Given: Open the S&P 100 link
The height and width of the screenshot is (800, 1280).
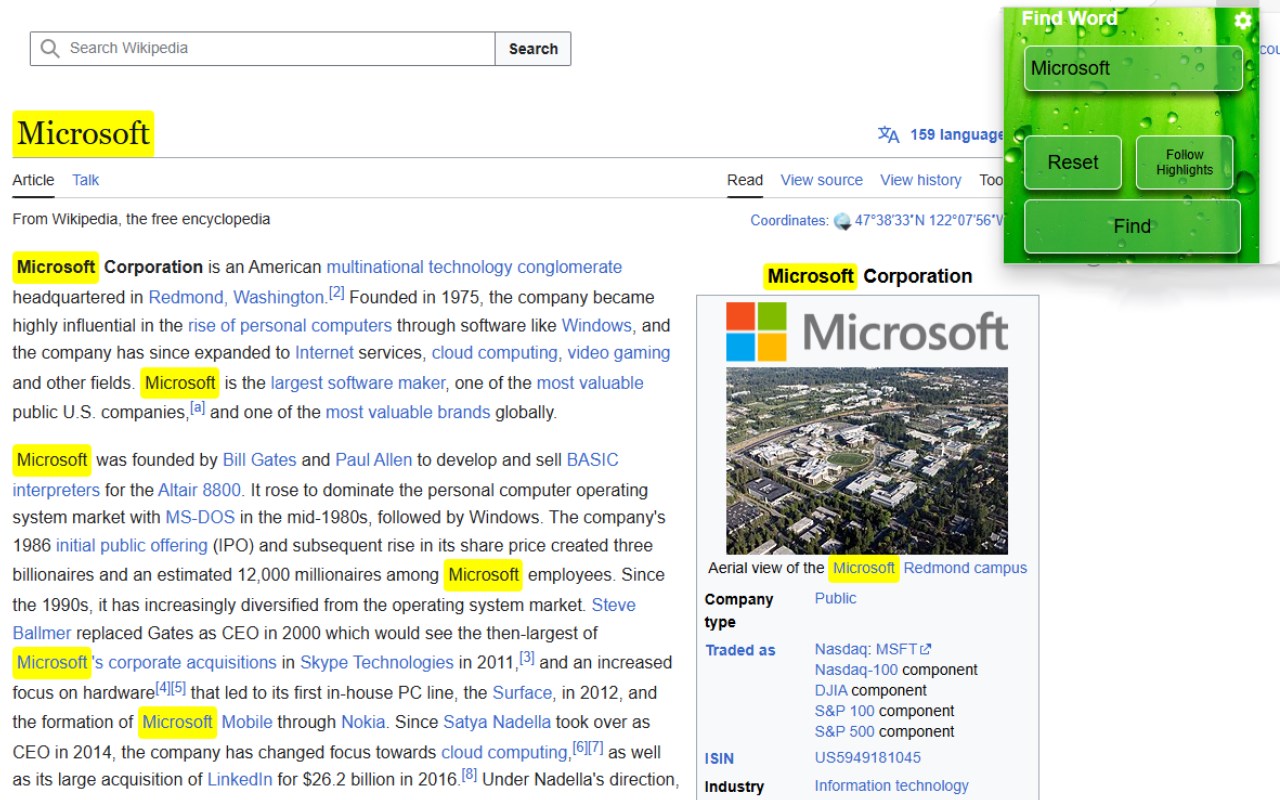Looking at the screenshot, I should [845, 711].
